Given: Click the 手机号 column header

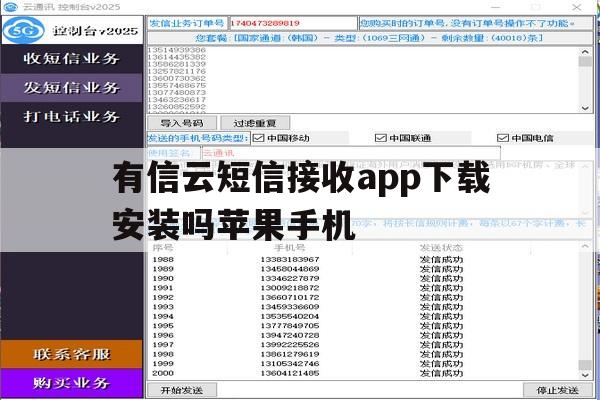Looking at the screenshot, I should click(290, 248).
